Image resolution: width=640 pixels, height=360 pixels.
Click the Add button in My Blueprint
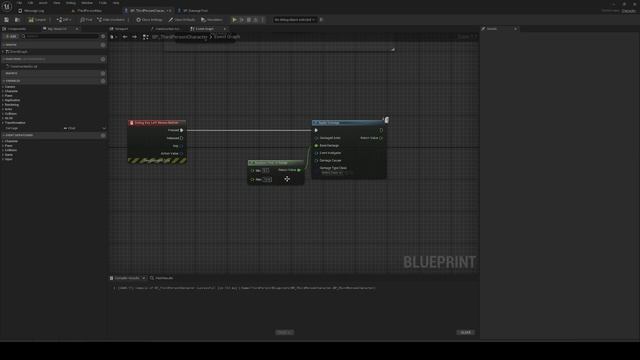point(11,36)
